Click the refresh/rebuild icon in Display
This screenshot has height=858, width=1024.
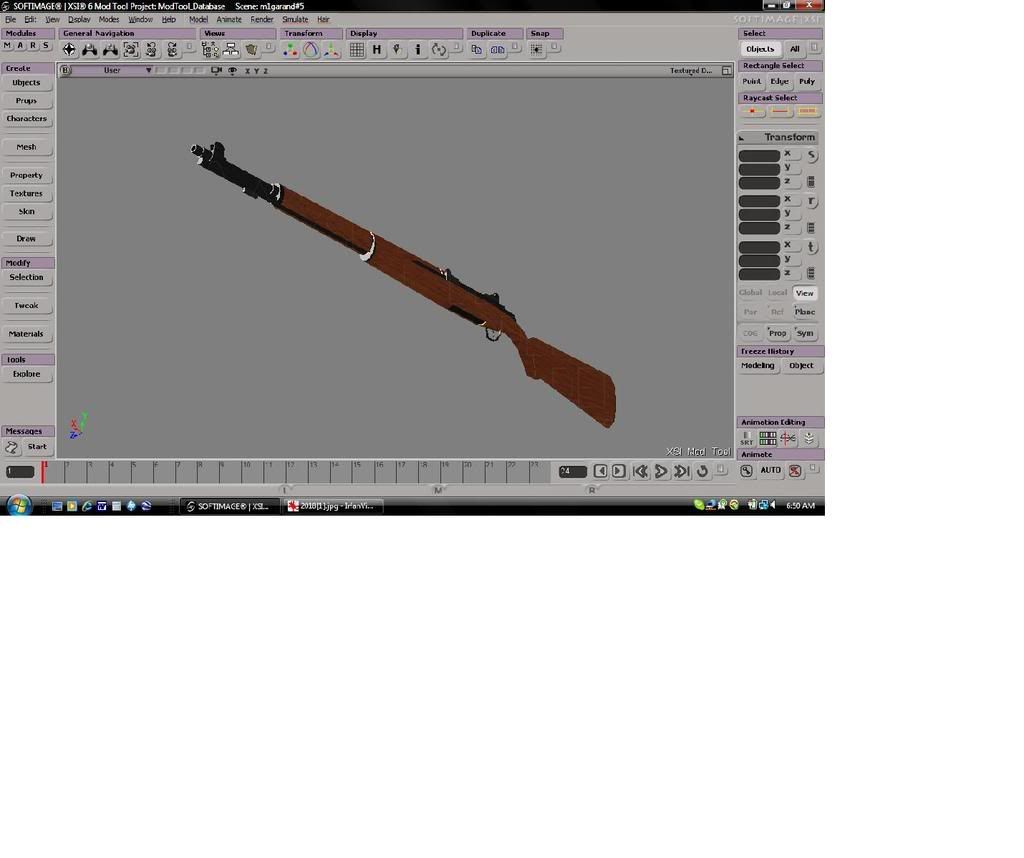pyautogui.click(x=439, y=50)
